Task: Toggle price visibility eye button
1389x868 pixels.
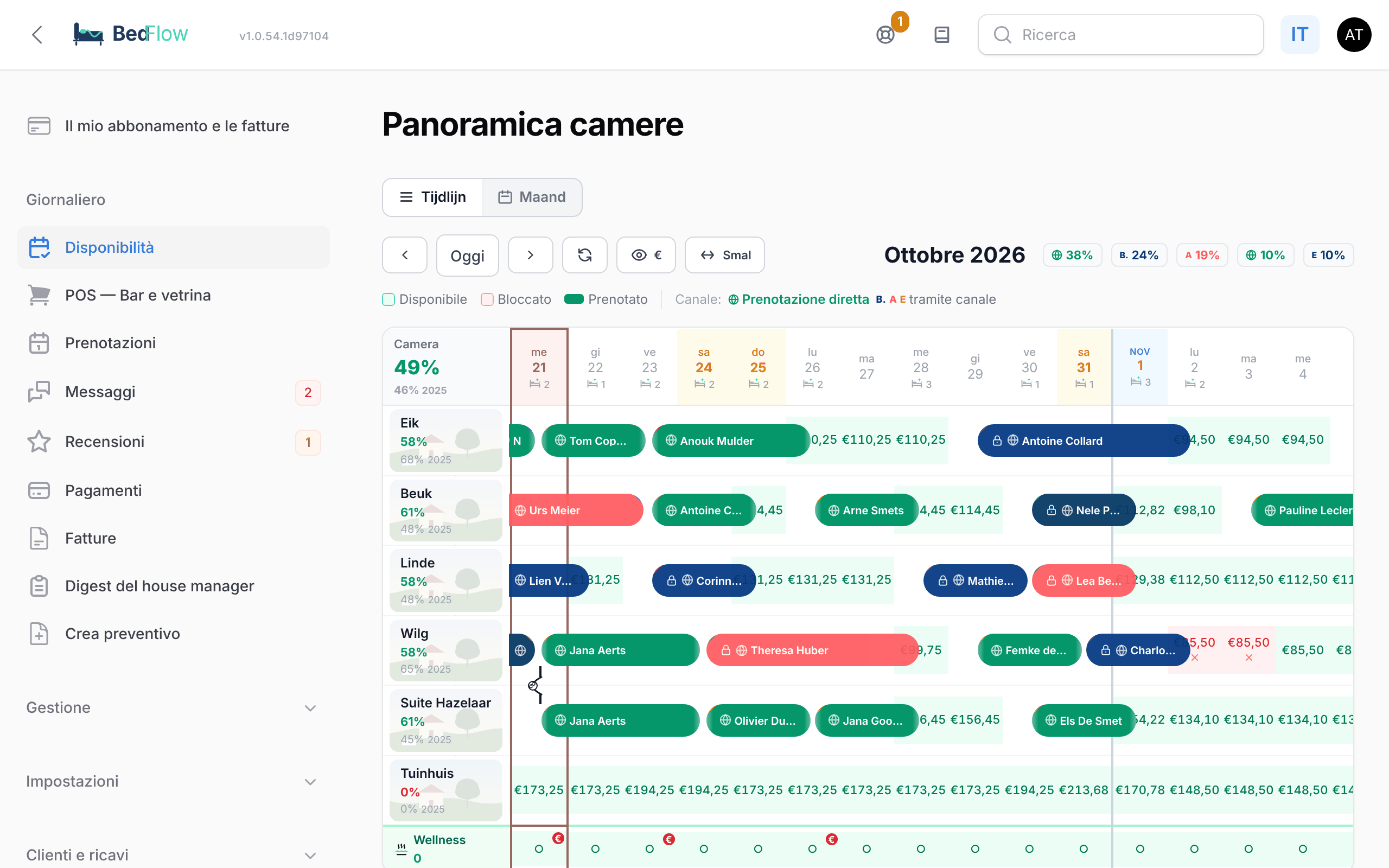Action: coord(646,255)
